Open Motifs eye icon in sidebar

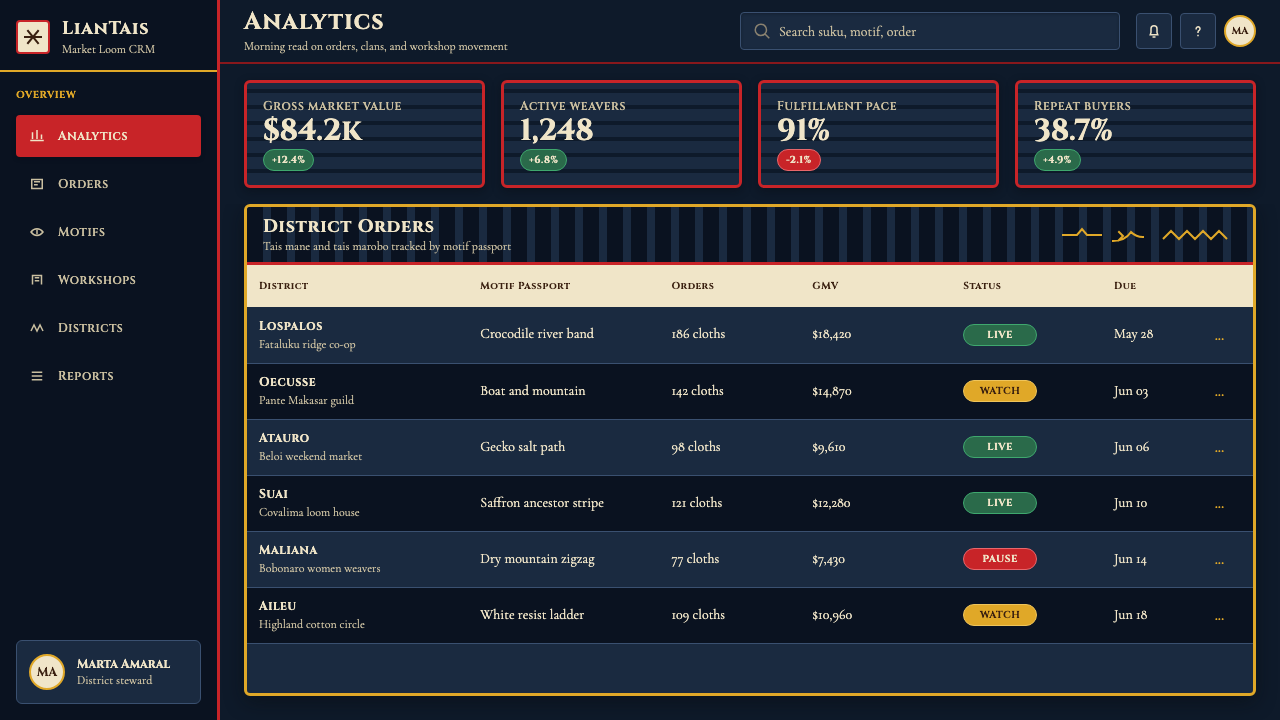37,232
